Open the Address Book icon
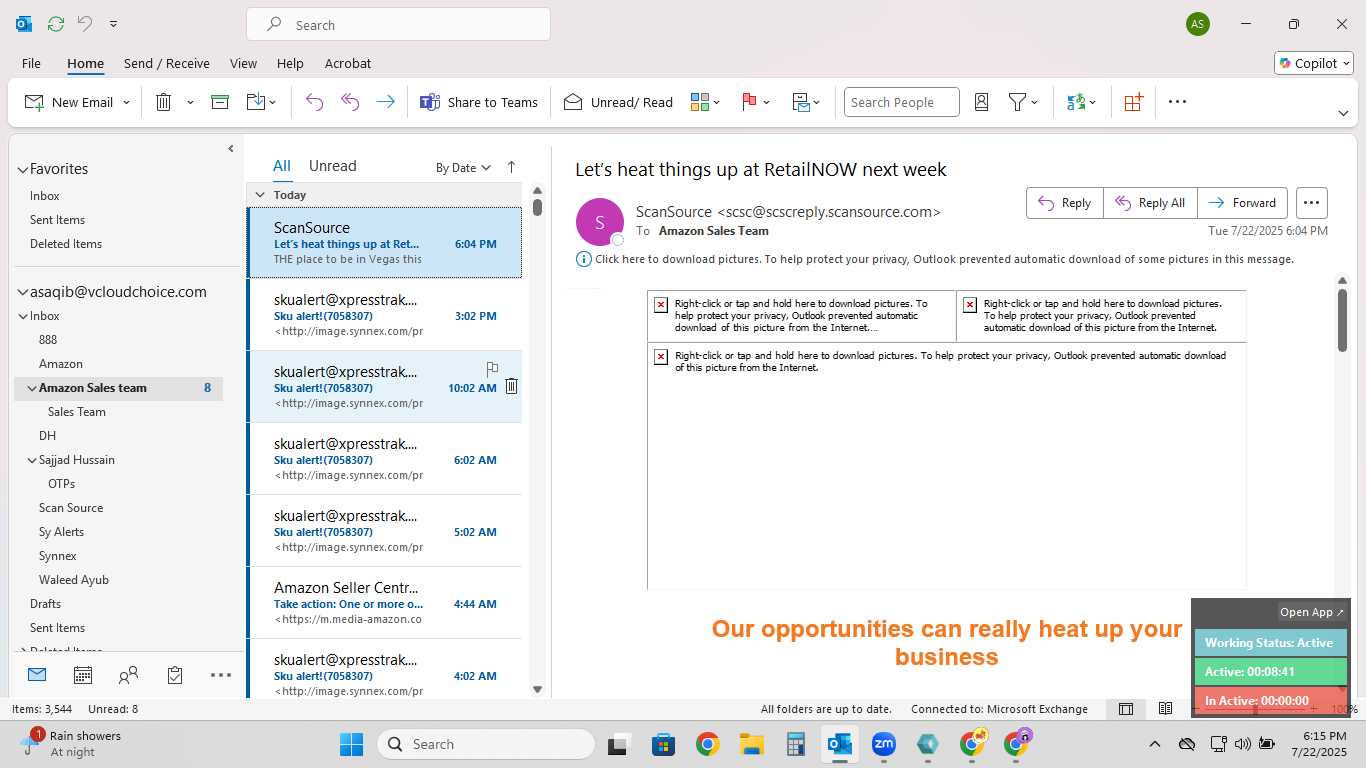Image resolution: width=1366 pixels, height=768 pixels. pos(981,102)
